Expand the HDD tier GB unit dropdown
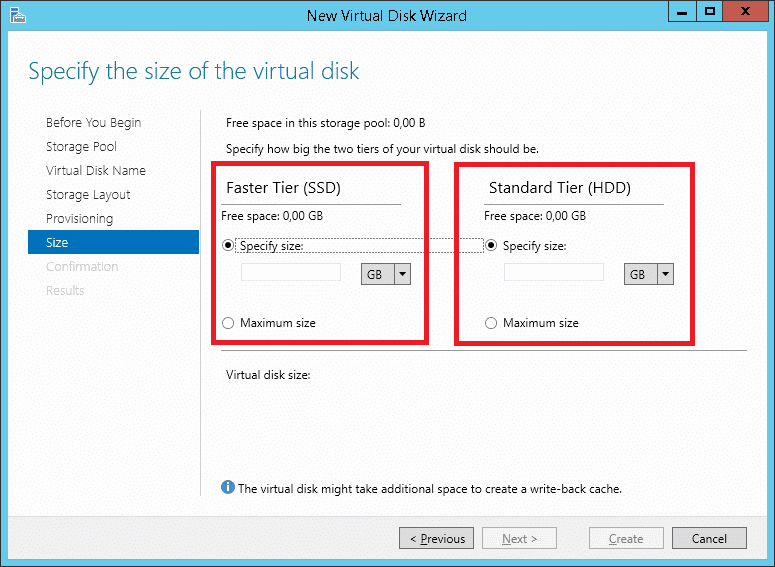 click(665, 274)
